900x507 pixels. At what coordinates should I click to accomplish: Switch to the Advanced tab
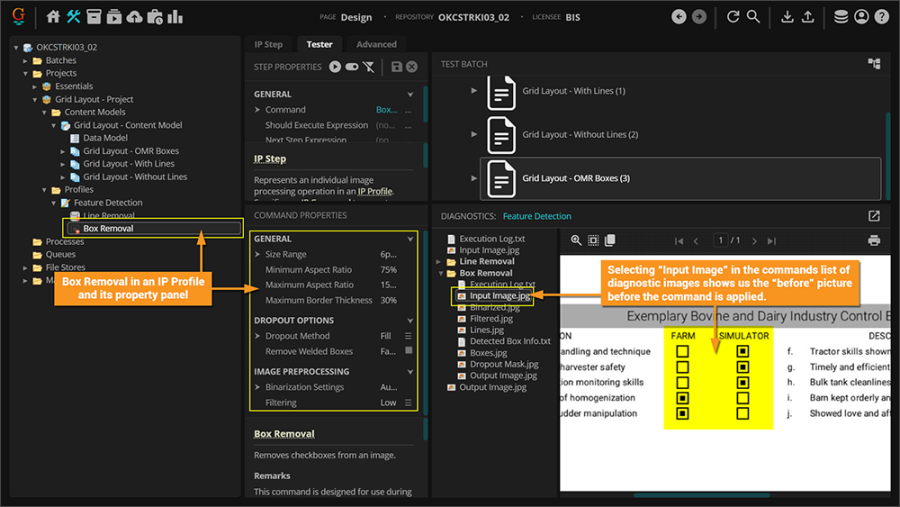point(376,44)
